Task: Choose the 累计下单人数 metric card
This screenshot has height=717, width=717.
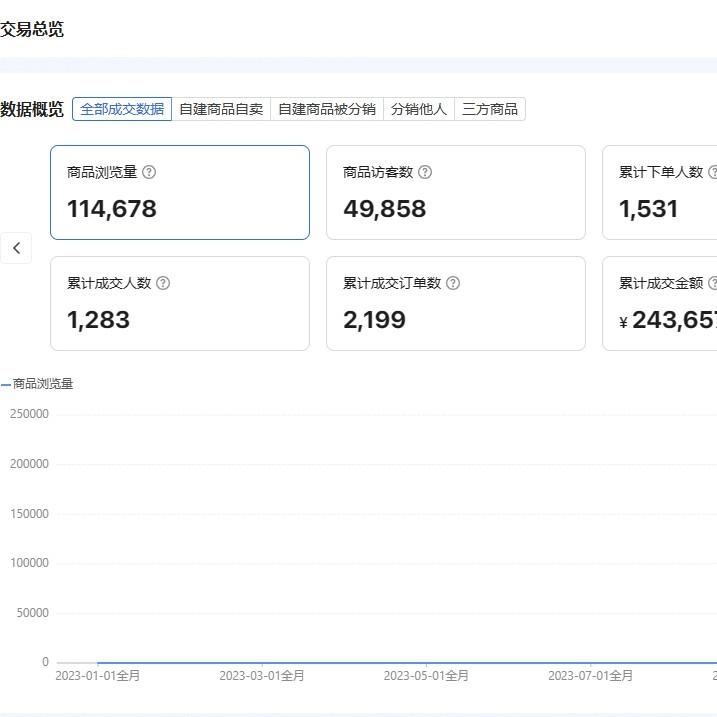Action: click(x=660, y=192)
